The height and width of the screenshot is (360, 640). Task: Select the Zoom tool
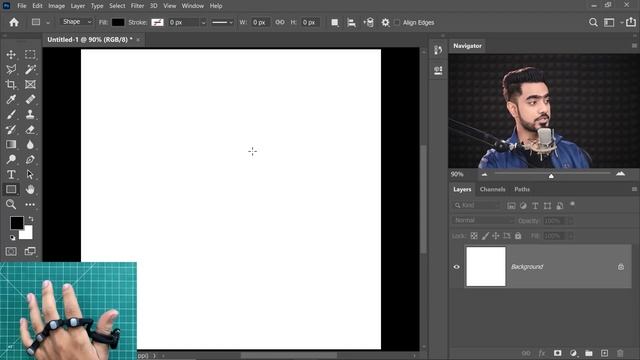11,204
